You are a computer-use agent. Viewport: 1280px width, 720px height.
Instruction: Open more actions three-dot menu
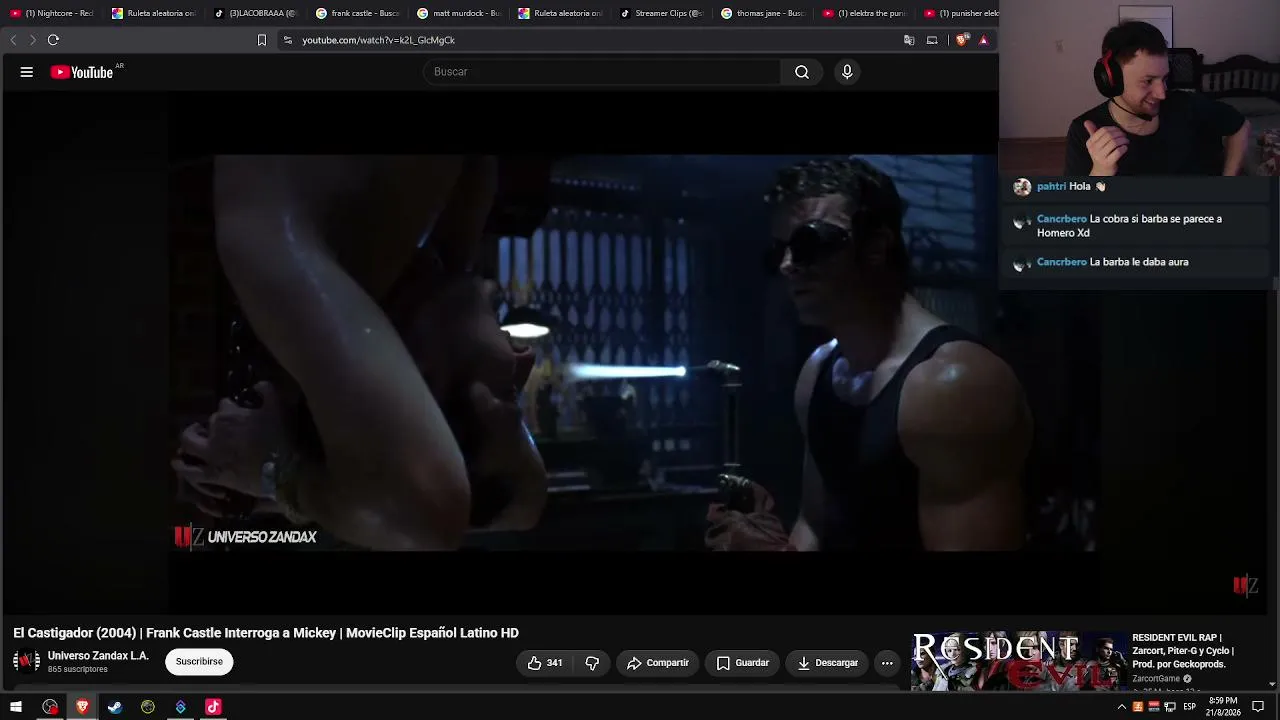(x=887, y=663)
